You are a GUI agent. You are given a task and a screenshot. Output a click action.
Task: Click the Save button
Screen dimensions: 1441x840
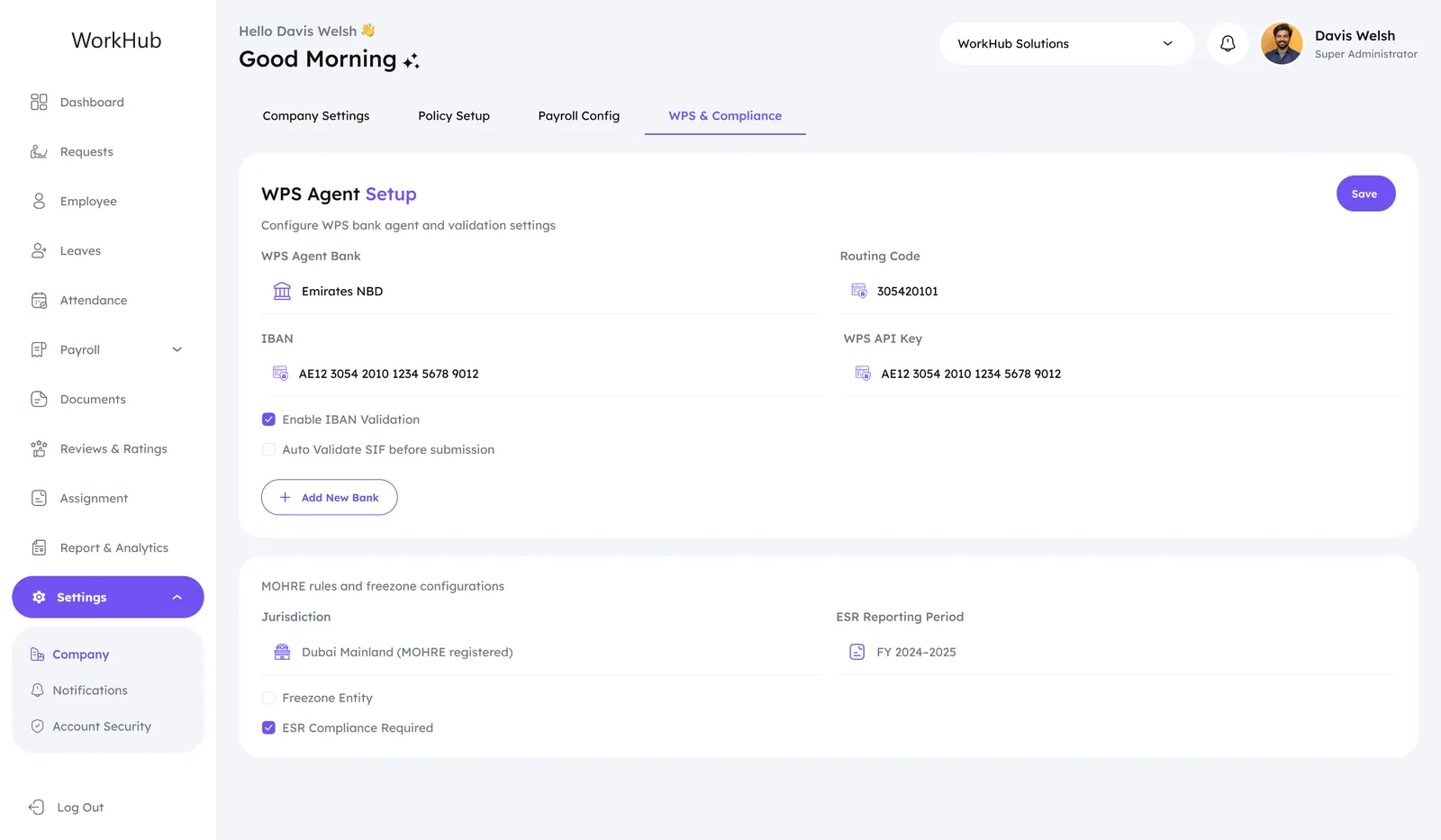[1365, 194]
